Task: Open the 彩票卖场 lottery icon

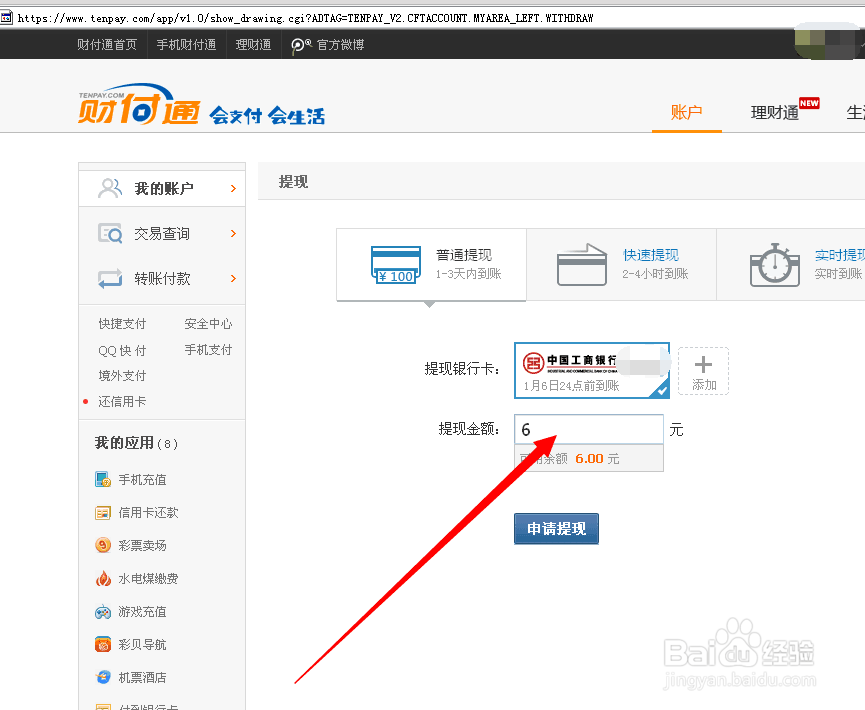Action: pos(104,545)
